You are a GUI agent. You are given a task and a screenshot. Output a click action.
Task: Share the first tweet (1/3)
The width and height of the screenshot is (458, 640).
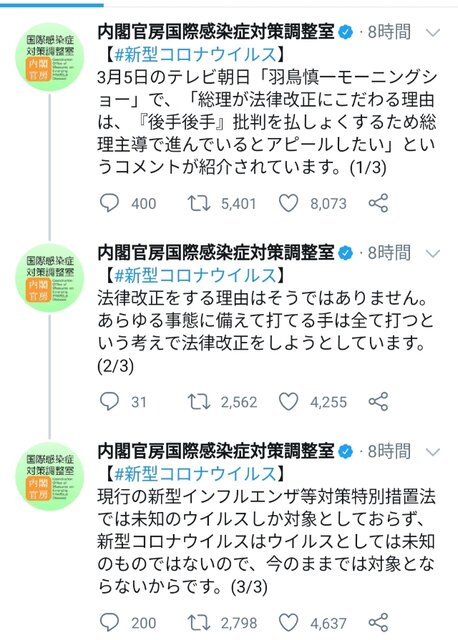378,203
